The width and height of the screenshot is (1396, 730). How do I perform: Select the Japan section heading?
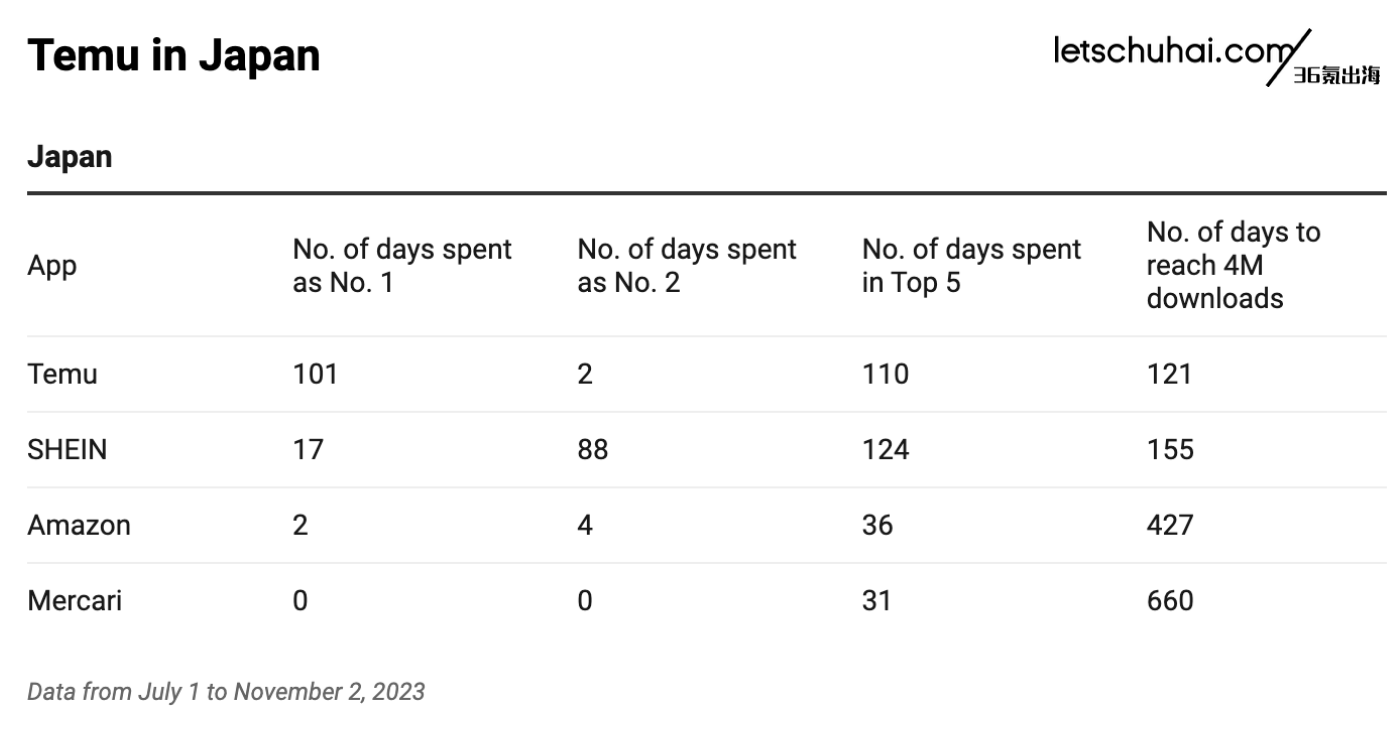[69, 157]
